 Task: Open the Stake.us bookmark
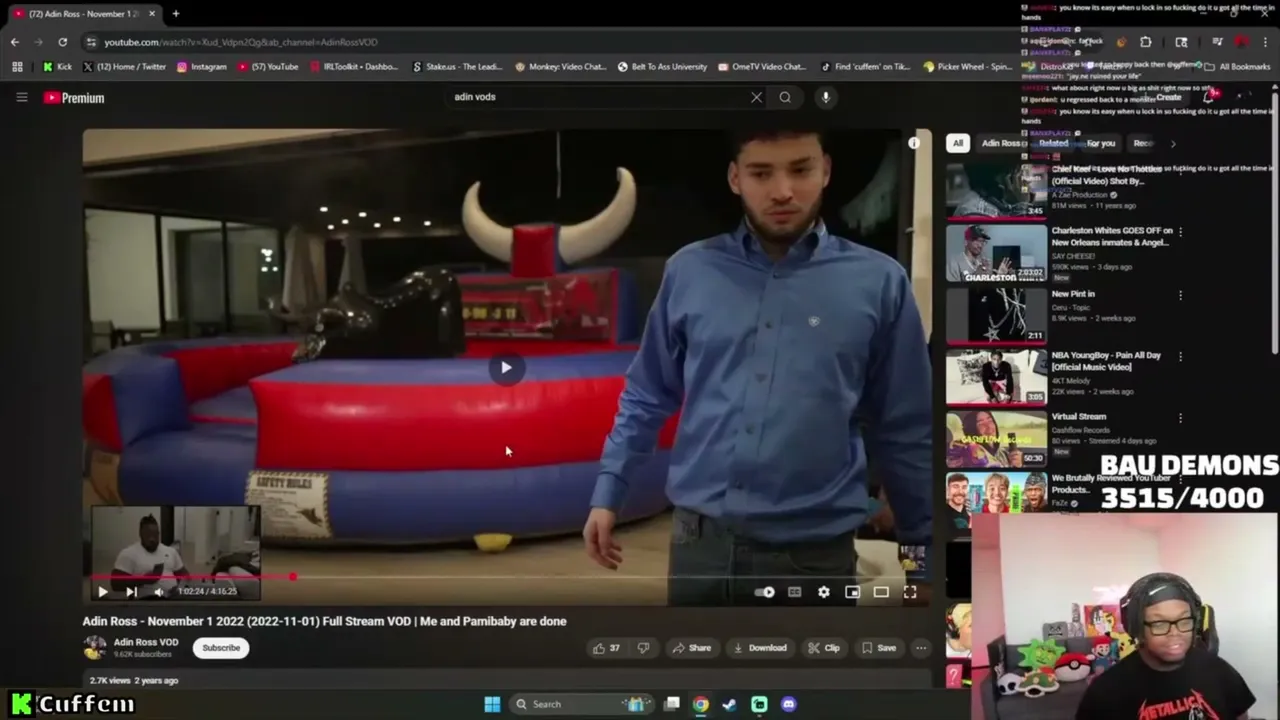(457, 67)
